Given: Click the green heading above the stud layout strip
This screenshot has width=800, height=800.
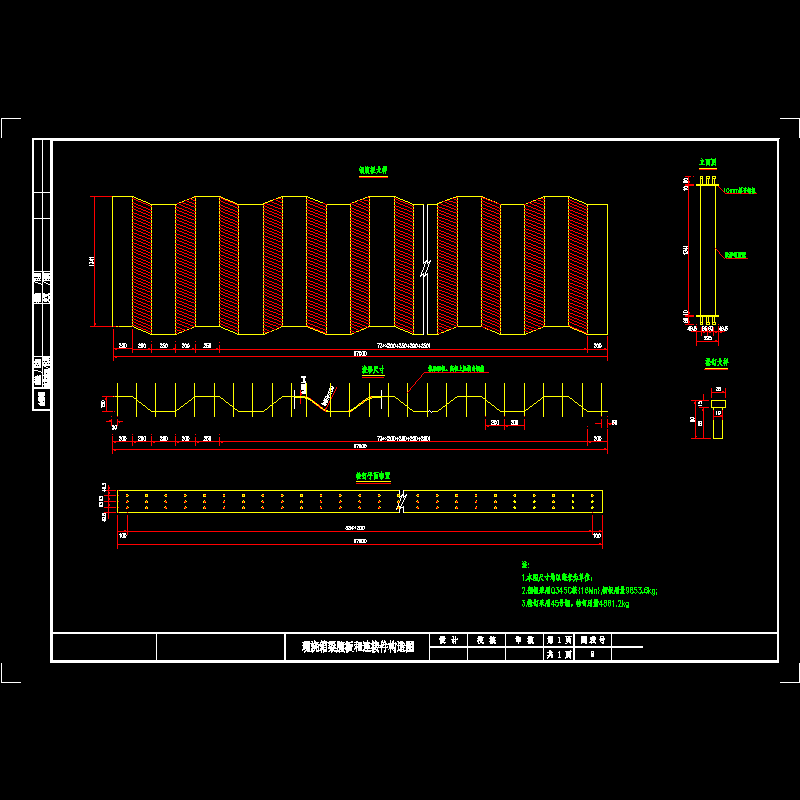Looking at the screenshot, I should [x=373, y=478].
